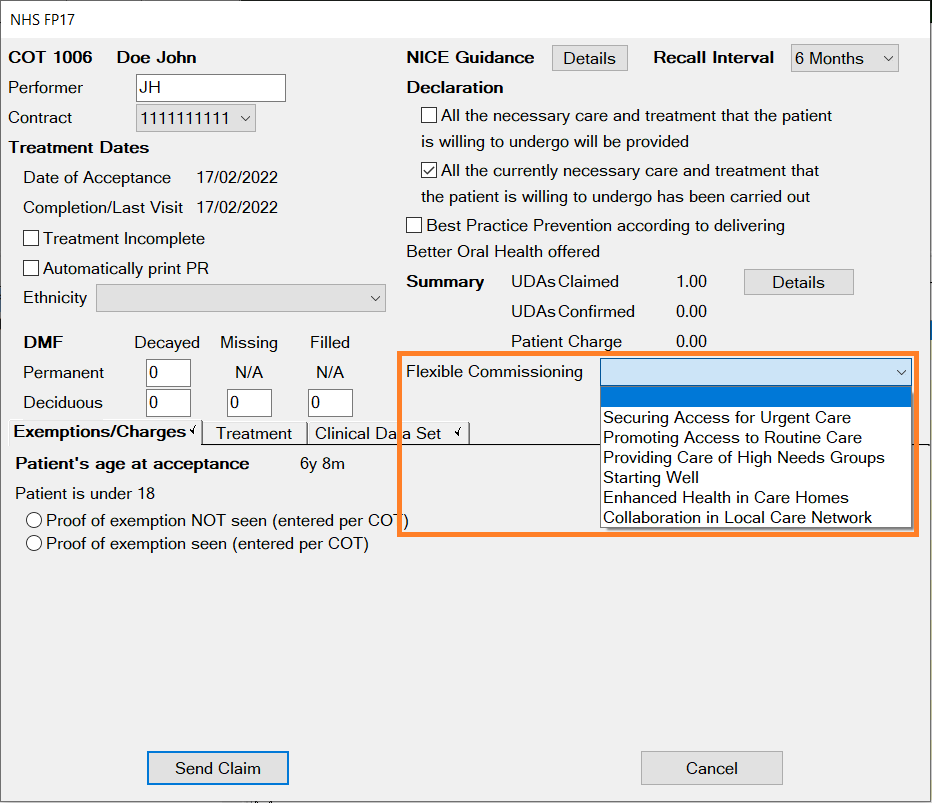Open the Clinical Data Set tab
The width and height of the screenshot is (932, 803).
point(385,433)
